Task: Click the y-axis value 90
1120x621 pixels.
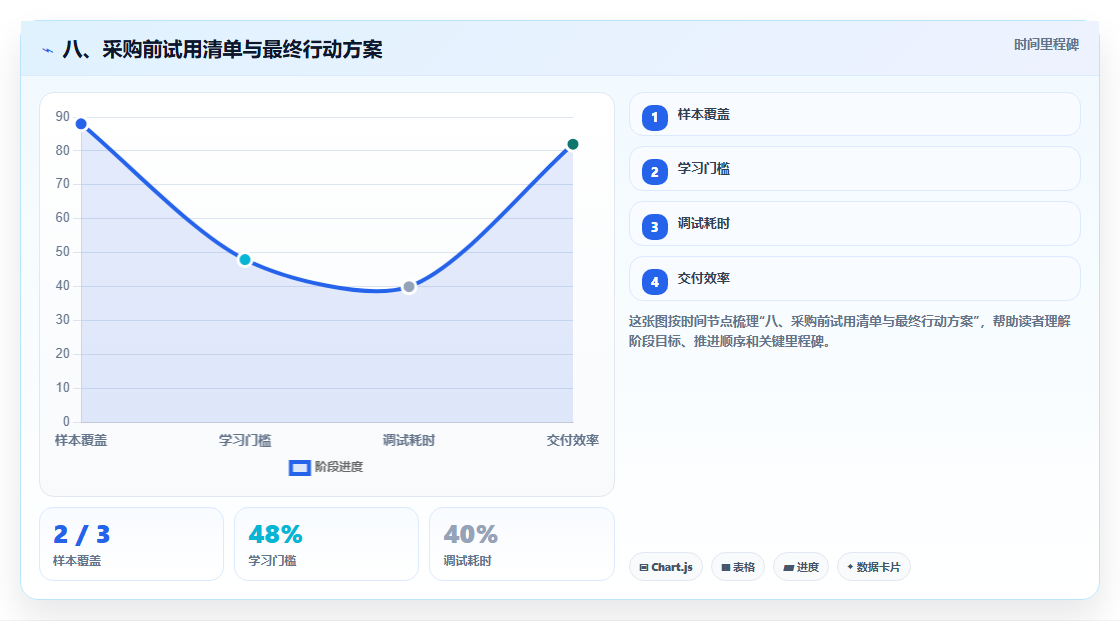Action: click(x=63, y=116)
